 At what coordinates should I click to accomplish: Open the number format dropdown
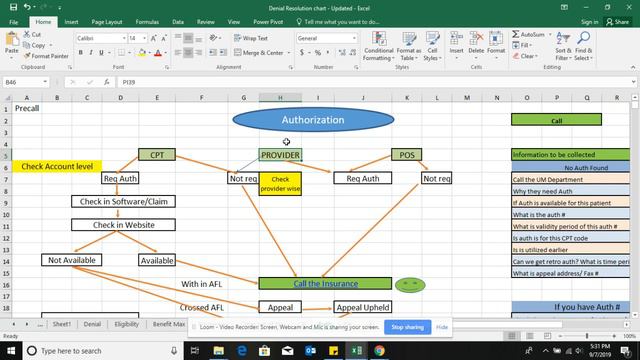(x=354, y=38)
